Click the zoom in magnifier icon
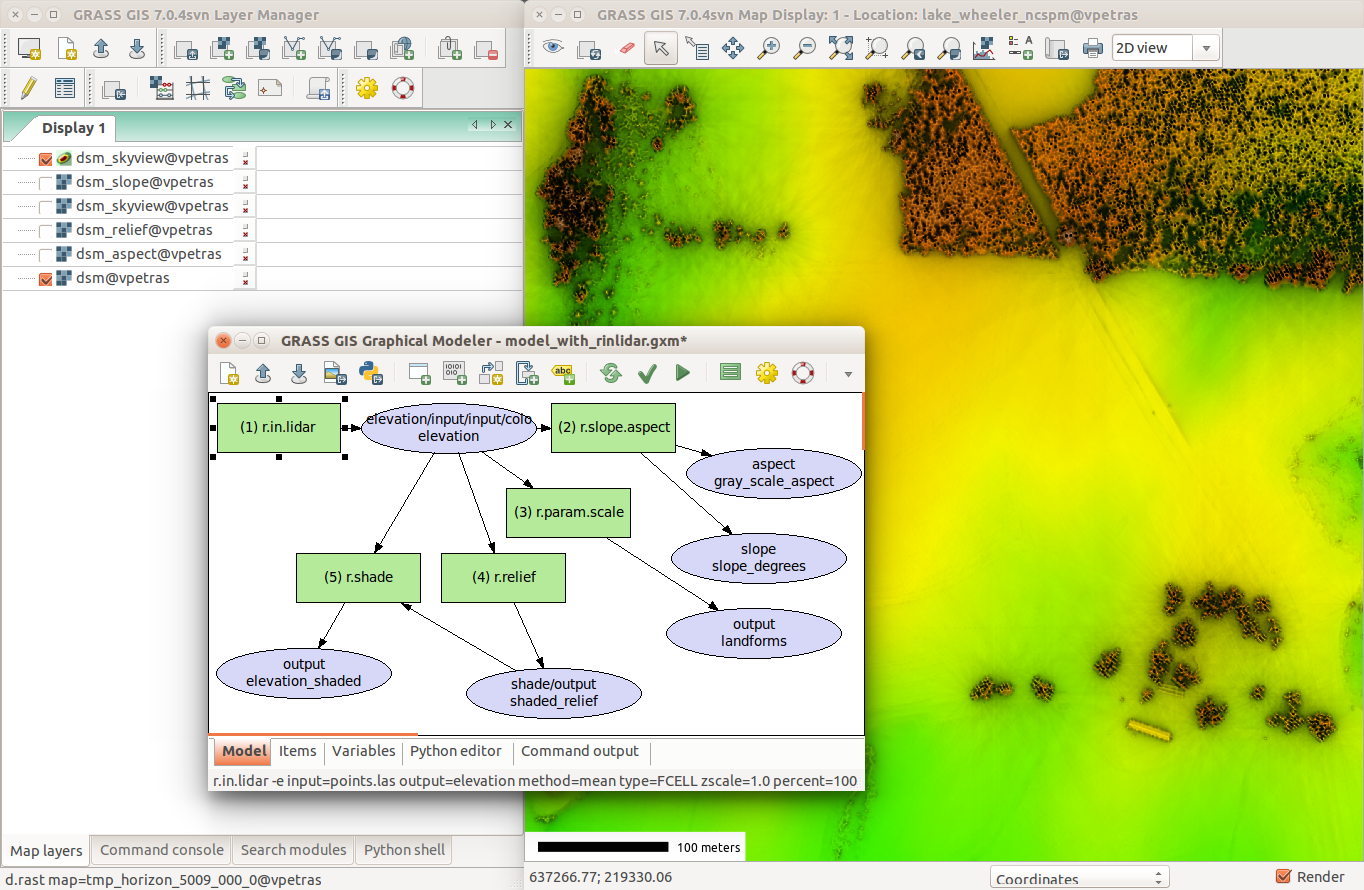The width and height of the screenshot is (1364, 890). pyautogui.click(x=768, y=48)
